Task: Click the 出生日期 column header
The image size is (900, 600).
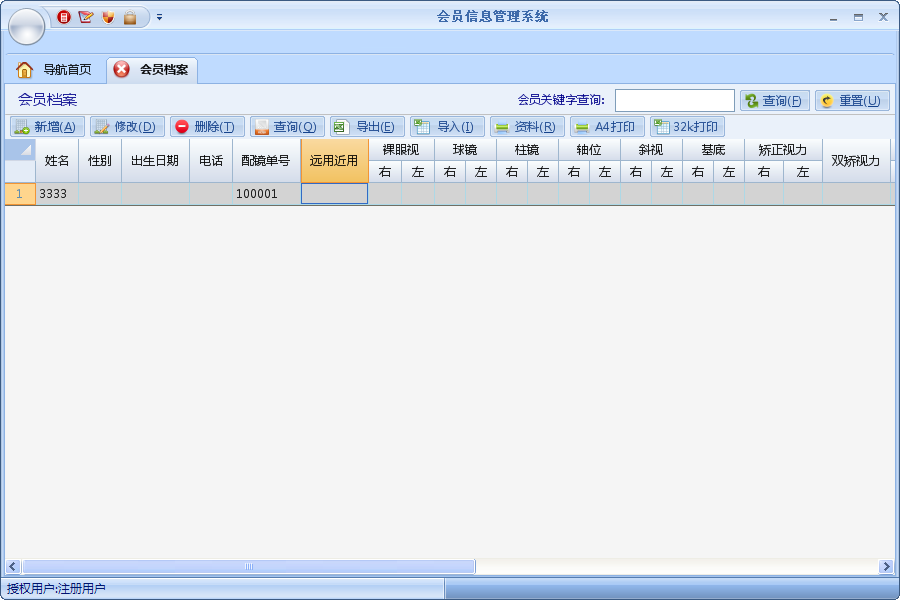Action: [155, 161]
